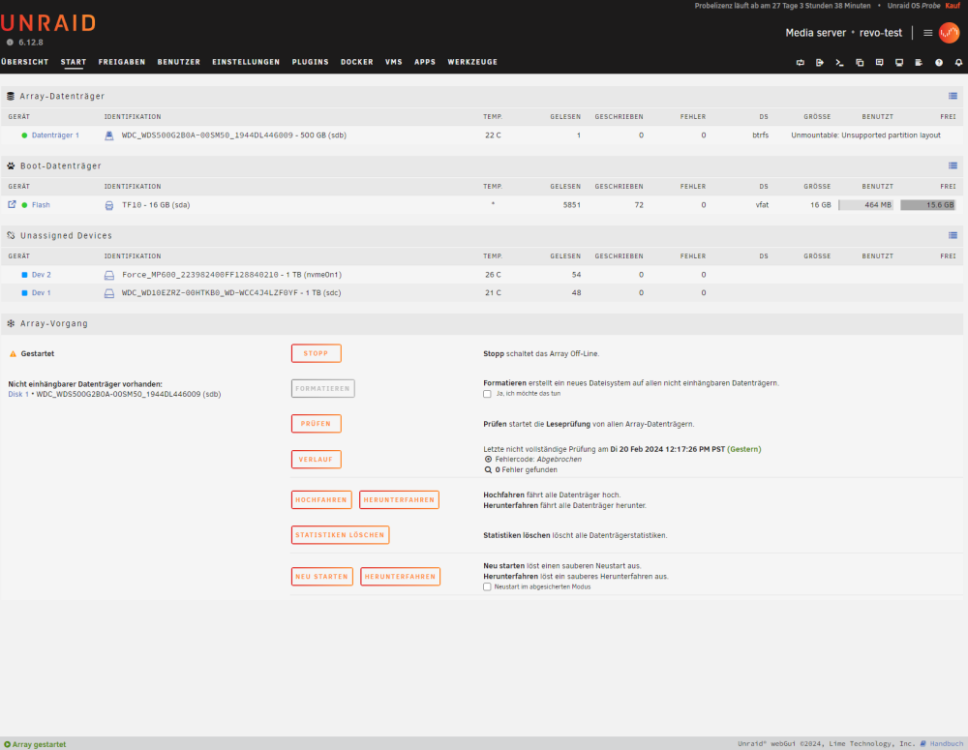Open the APPS menu tab
This screenshot has width=968, height=750.
[x=425, y=62]
